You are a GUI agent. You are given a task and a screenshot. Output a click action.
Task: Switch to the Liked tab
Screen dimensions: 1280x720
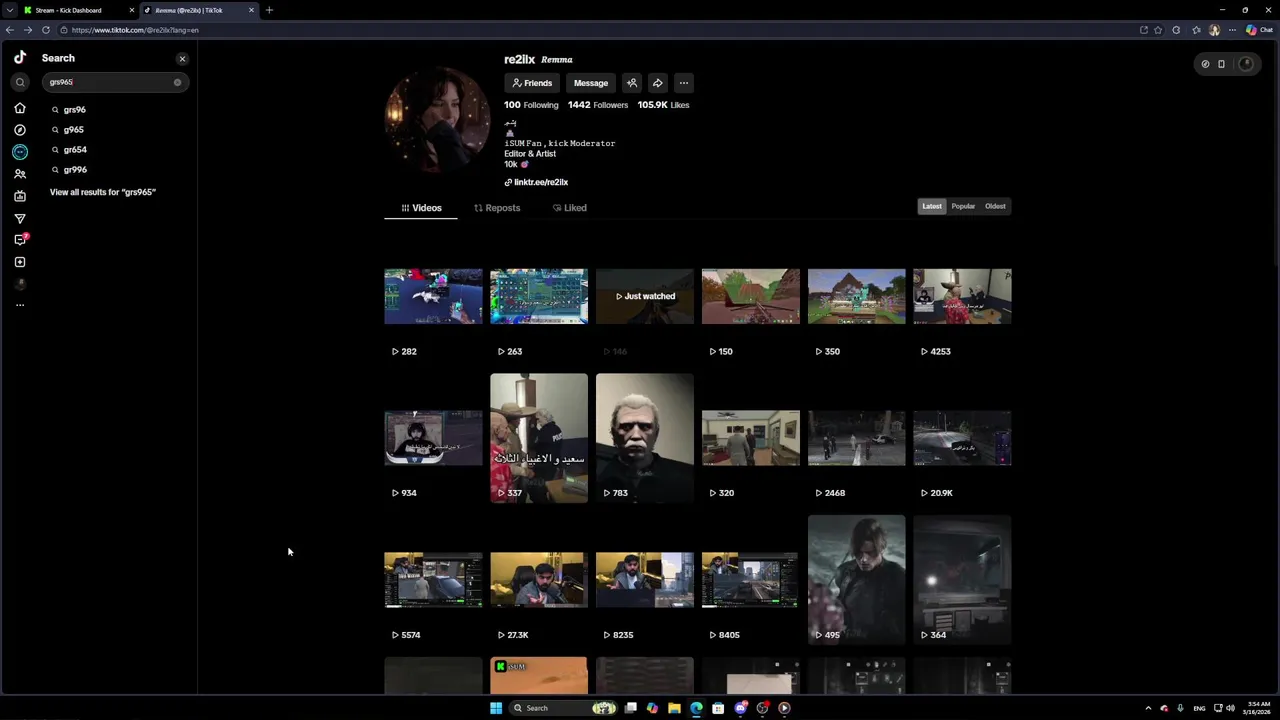point(570,208)
